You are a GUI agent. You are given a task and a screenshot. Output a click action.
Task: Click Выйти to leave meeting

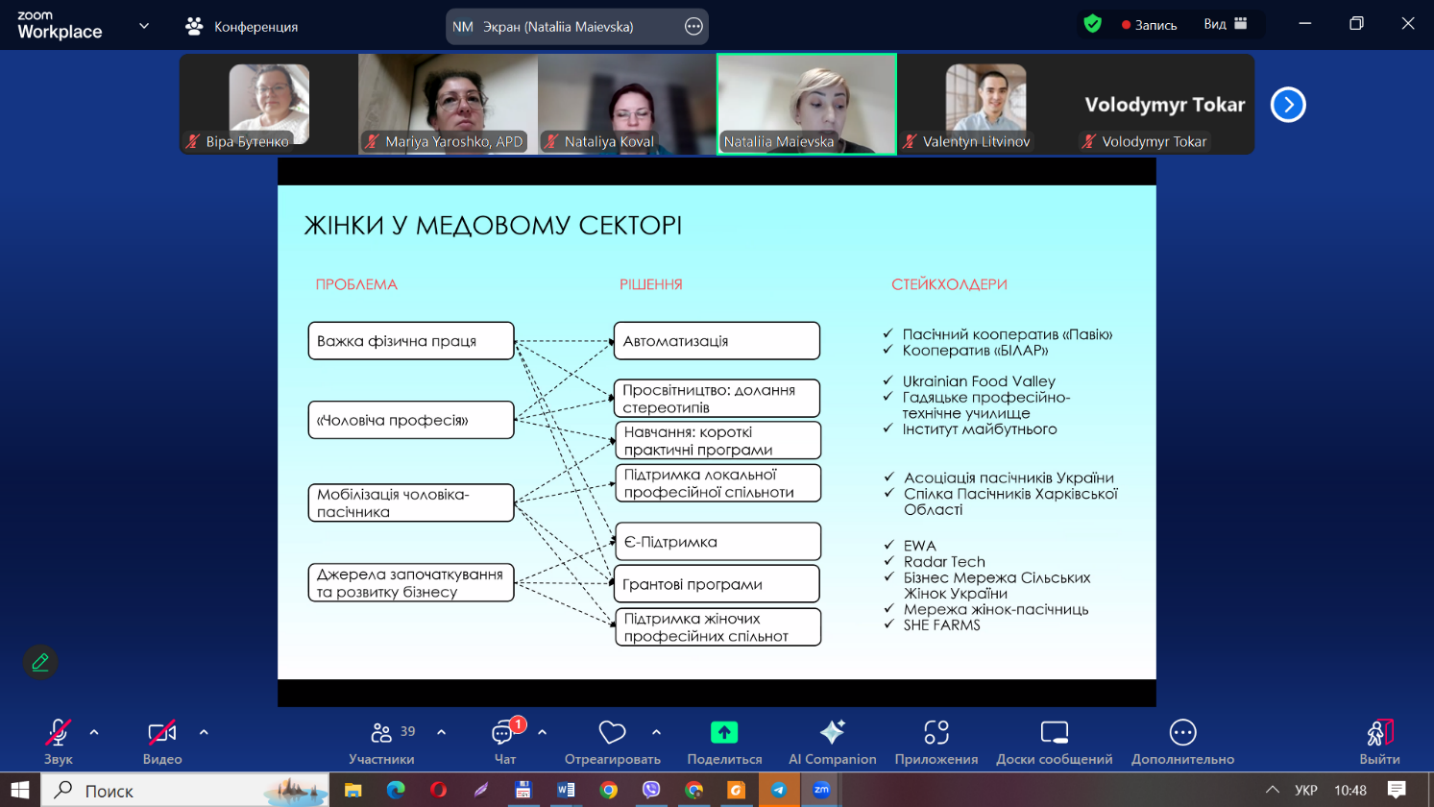(1380, 741)
